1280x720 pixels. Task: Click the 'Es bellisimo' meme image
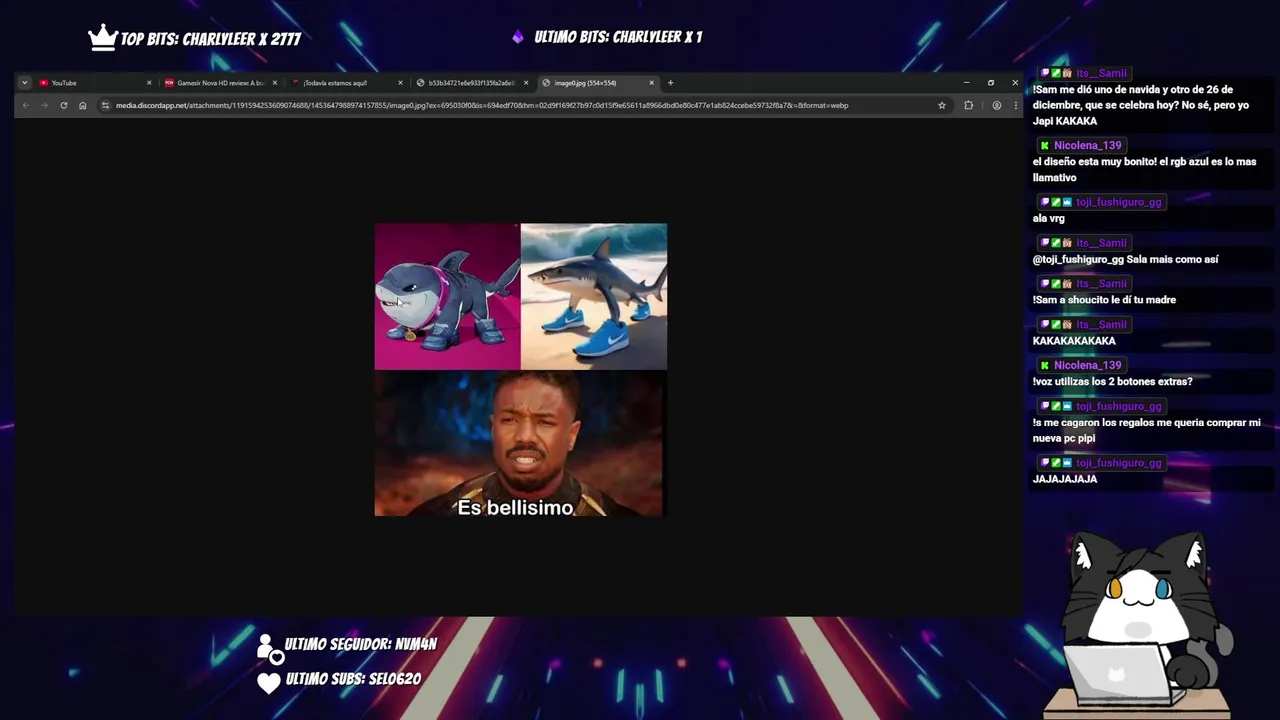tap(520, 444)
